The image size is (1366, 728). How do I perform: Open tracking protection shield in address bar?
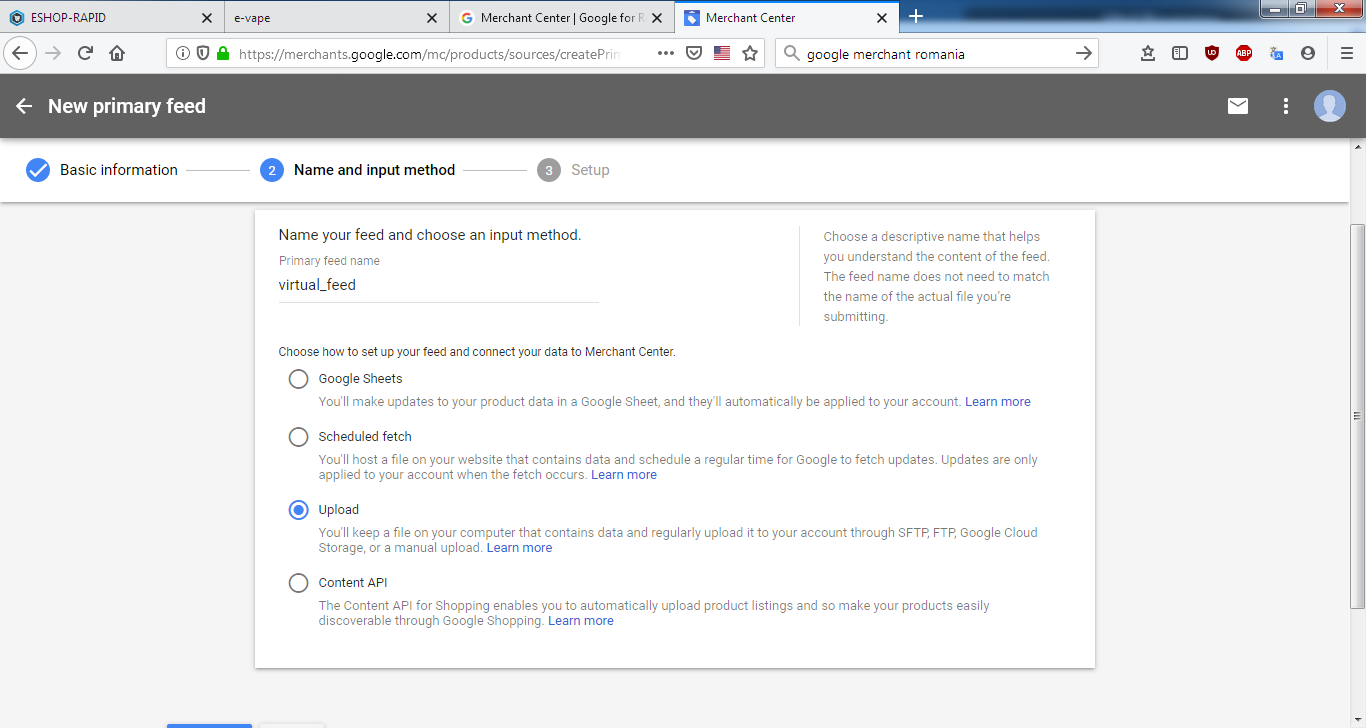click(203, 54)
